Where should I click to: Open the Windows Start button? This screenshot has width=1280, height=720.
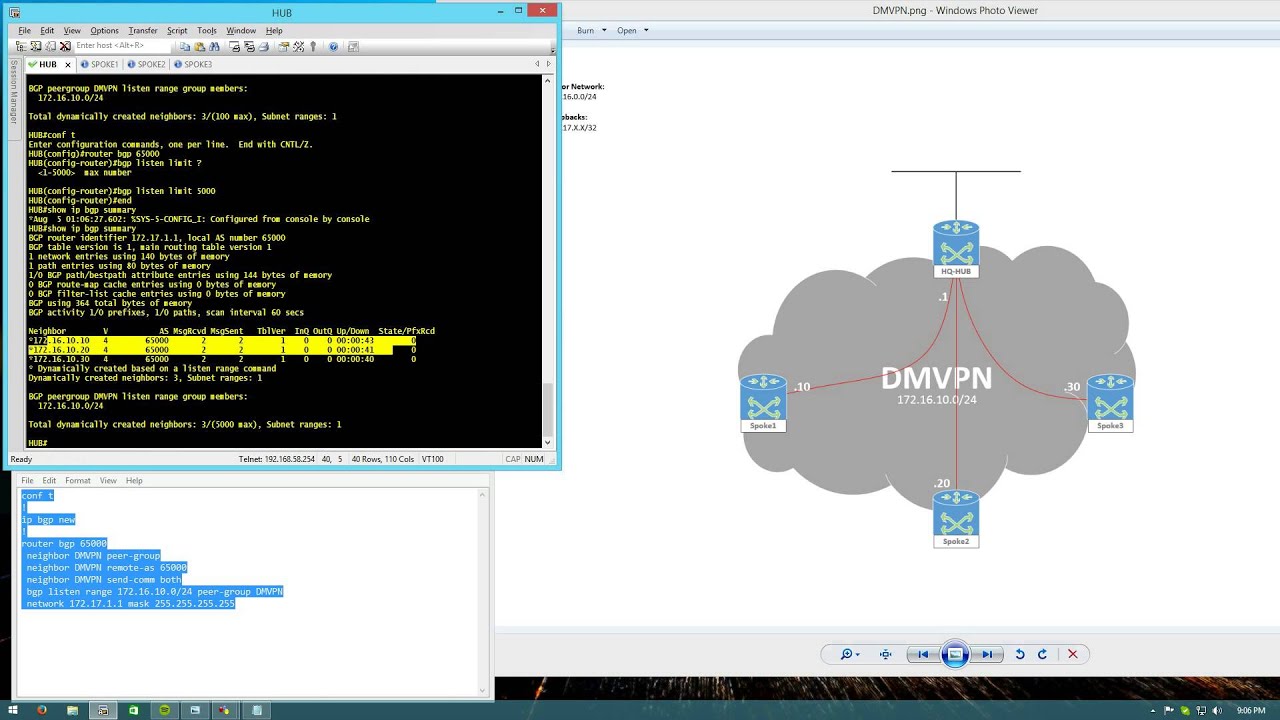coord(14,710)
